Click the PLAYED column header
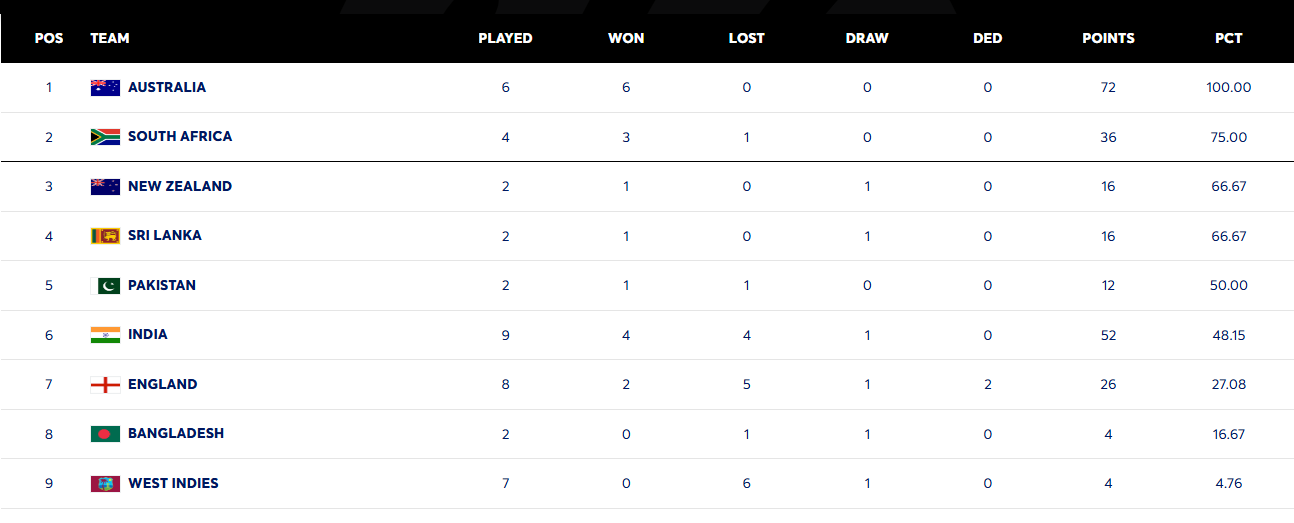Viewport: 1294px width, 523px height. [x=505, y=38]
